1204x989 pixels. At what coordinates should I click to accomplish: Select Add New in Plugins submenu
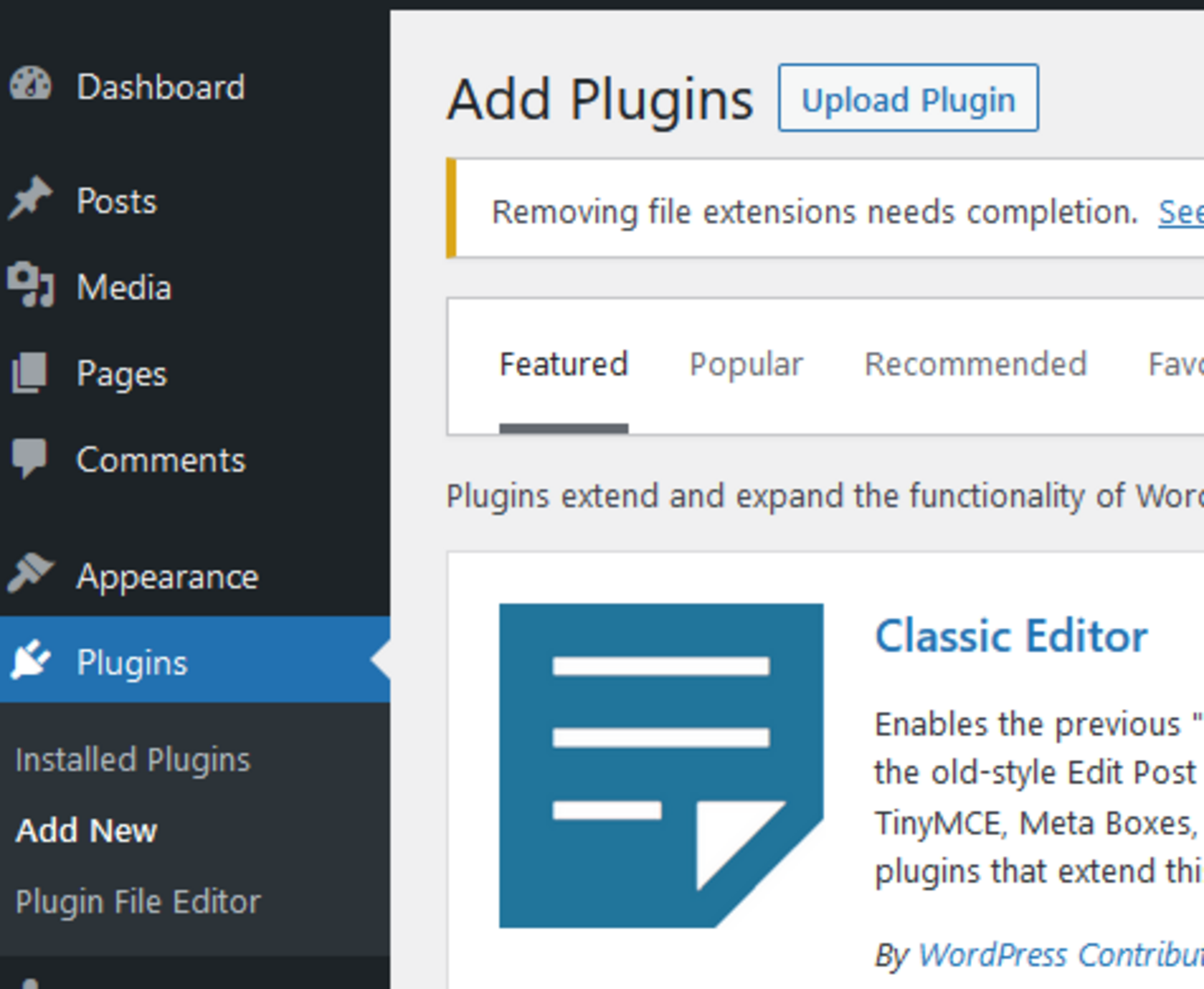pos(86,830)
